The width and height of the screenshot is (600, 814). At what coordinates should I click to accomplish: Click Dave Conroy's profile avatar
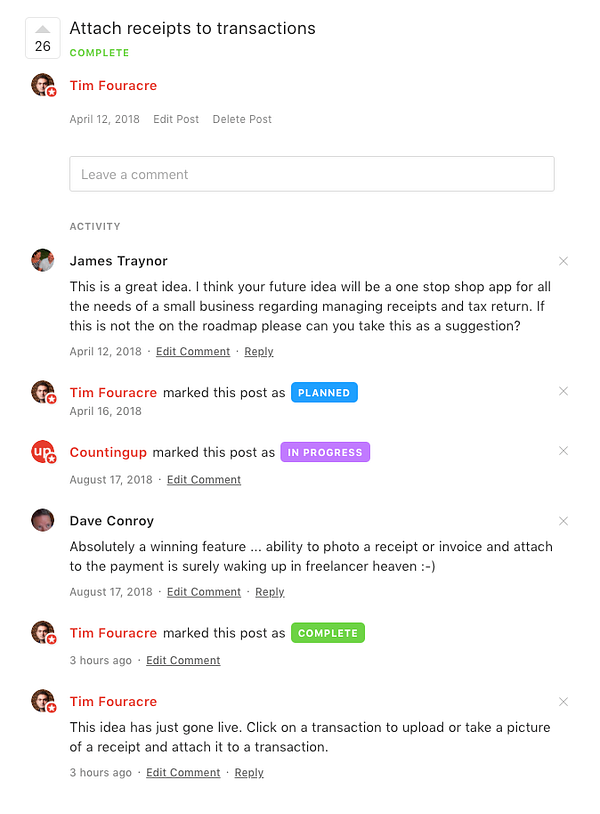click(42, 520)
